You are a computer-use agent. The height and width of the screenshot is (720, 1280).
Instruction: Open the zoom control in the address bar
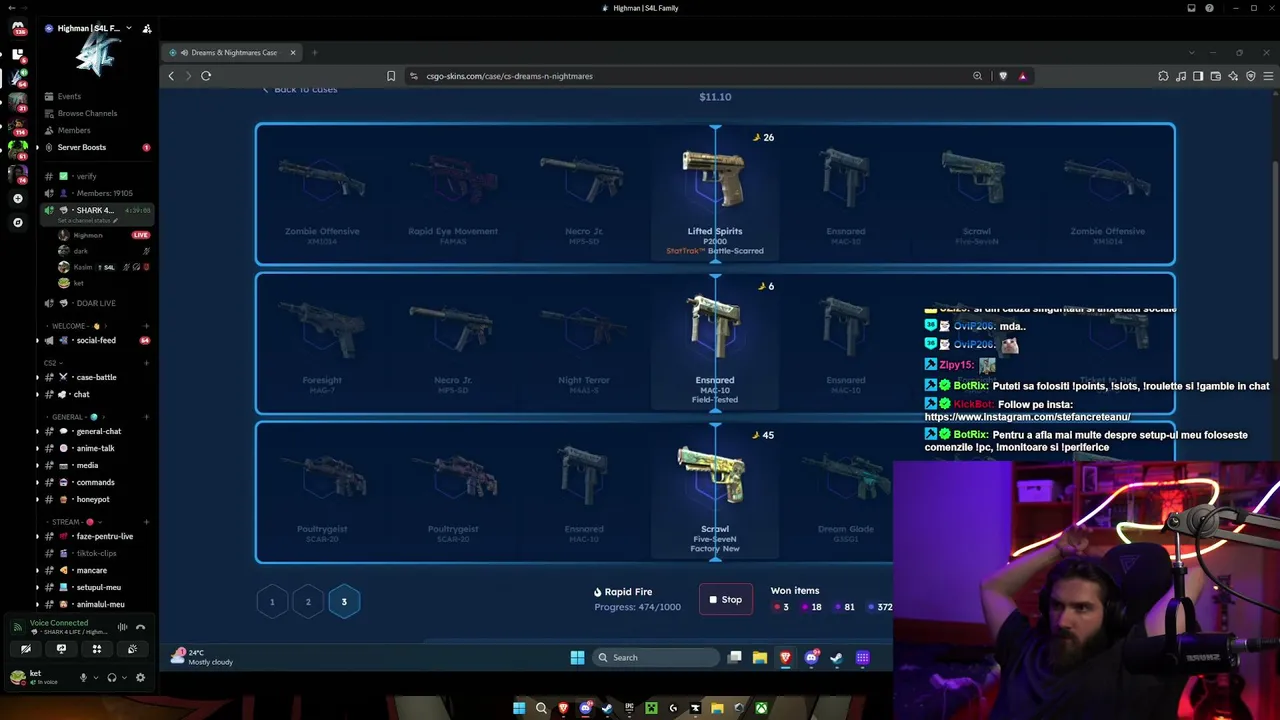click(978, 76)
